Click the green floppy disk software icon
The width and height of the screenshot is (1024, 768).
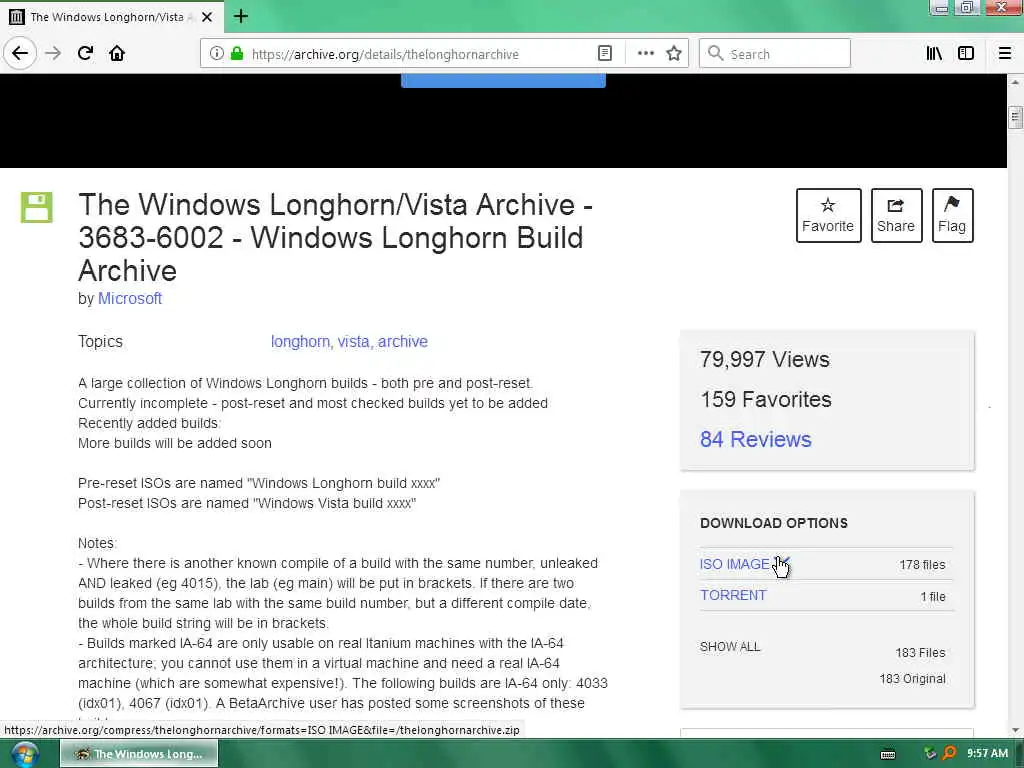point(37,208)
